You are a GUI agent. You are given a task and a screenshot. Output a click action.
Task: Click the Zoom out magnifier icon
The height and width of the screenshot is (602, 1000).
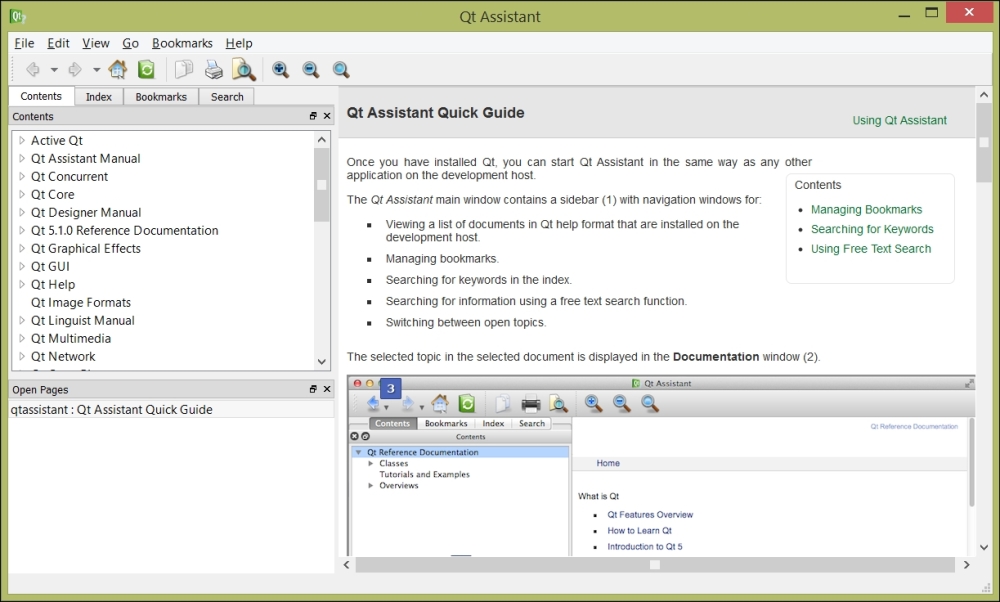(311, 70)
